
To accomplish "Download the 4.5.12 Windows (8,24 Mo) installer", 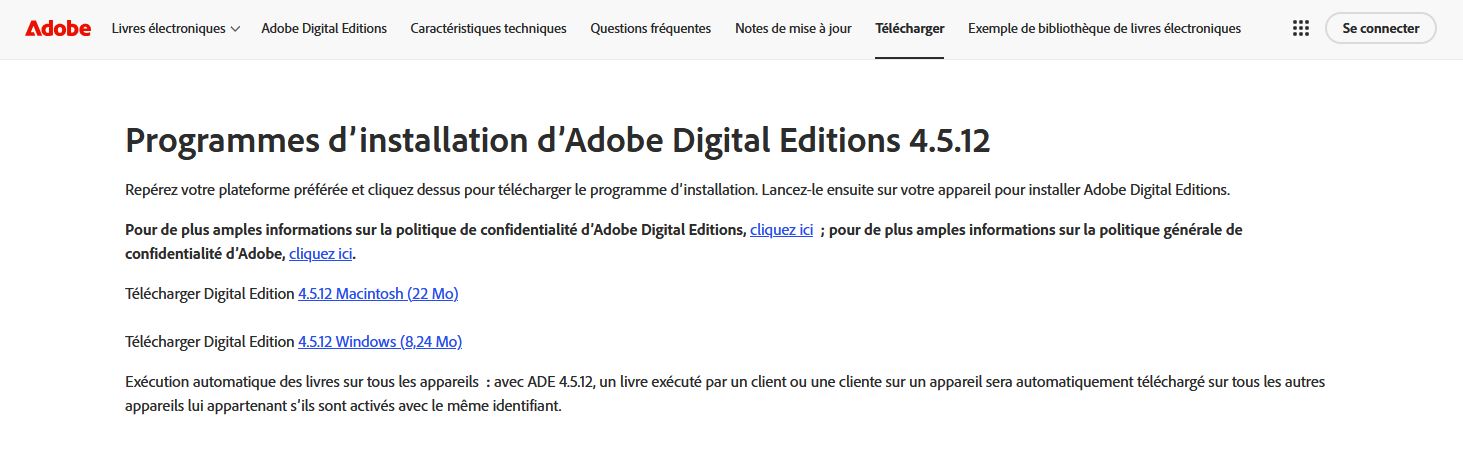I will [x=380, y=342].
